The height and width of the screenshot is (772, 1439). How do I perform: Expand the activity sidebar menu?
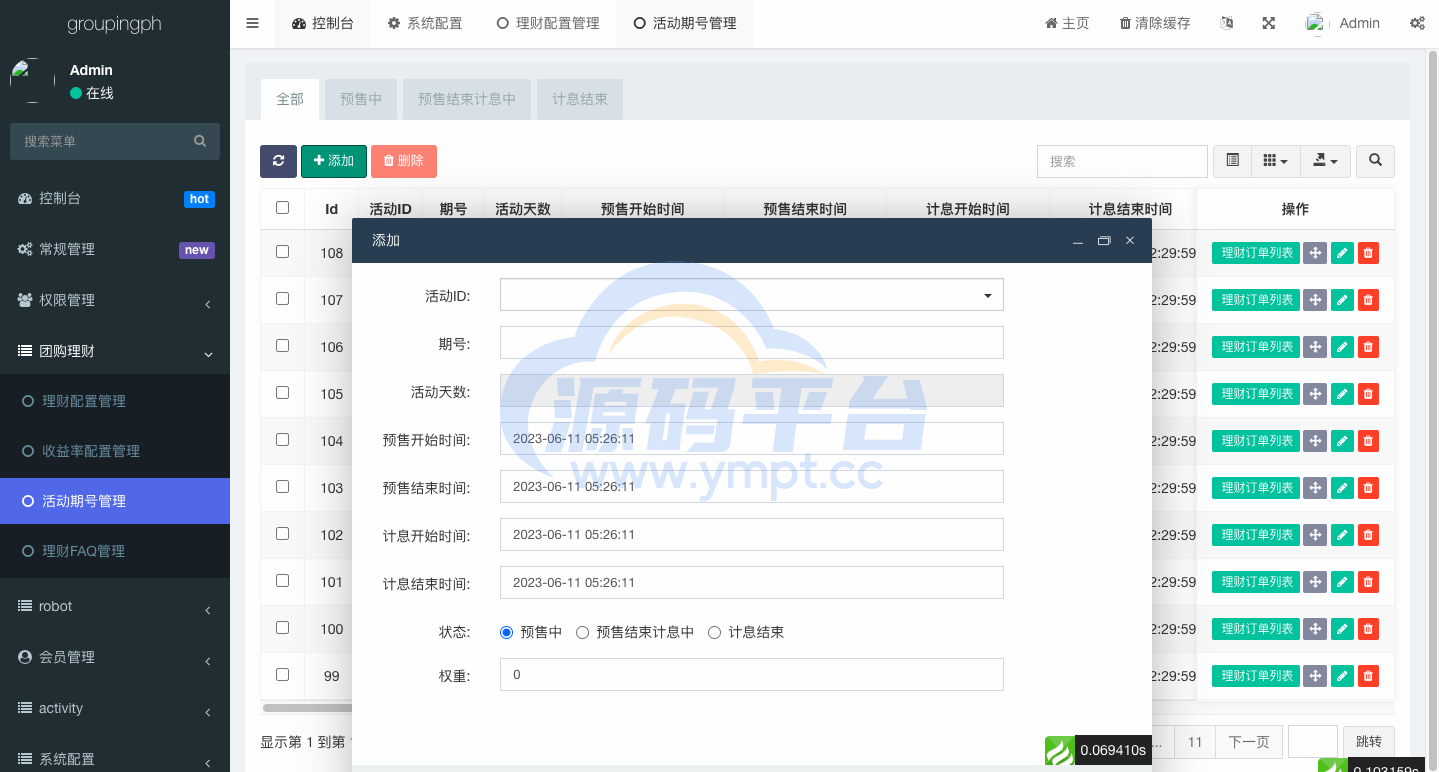click(115, 708)
